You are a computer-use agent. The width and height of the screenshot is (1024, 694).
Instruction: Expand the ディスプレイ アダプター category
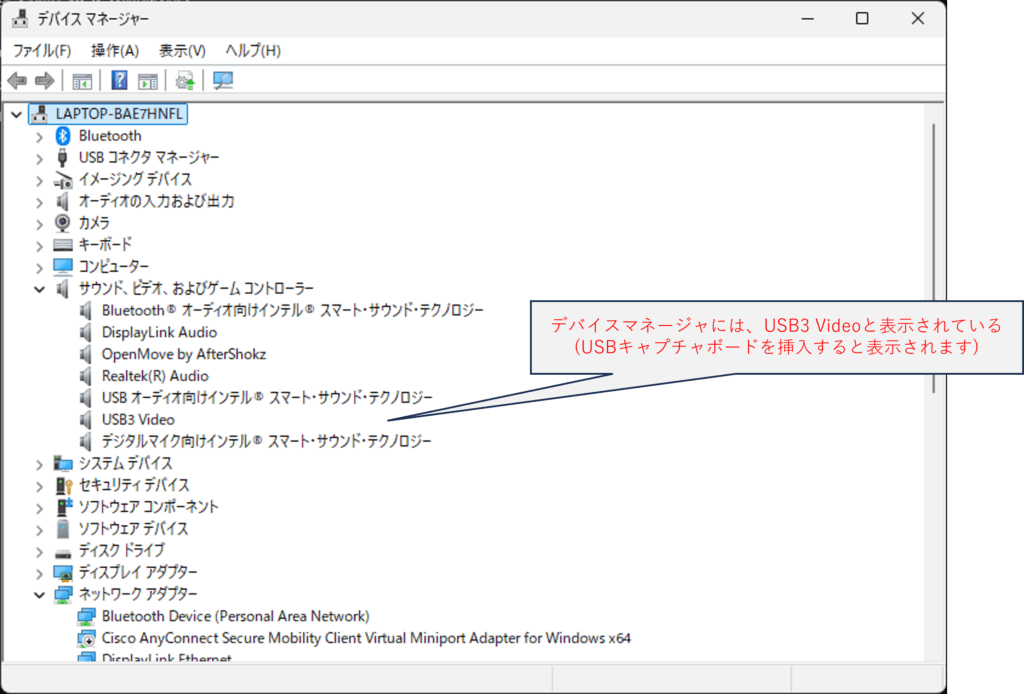point(39,573)
